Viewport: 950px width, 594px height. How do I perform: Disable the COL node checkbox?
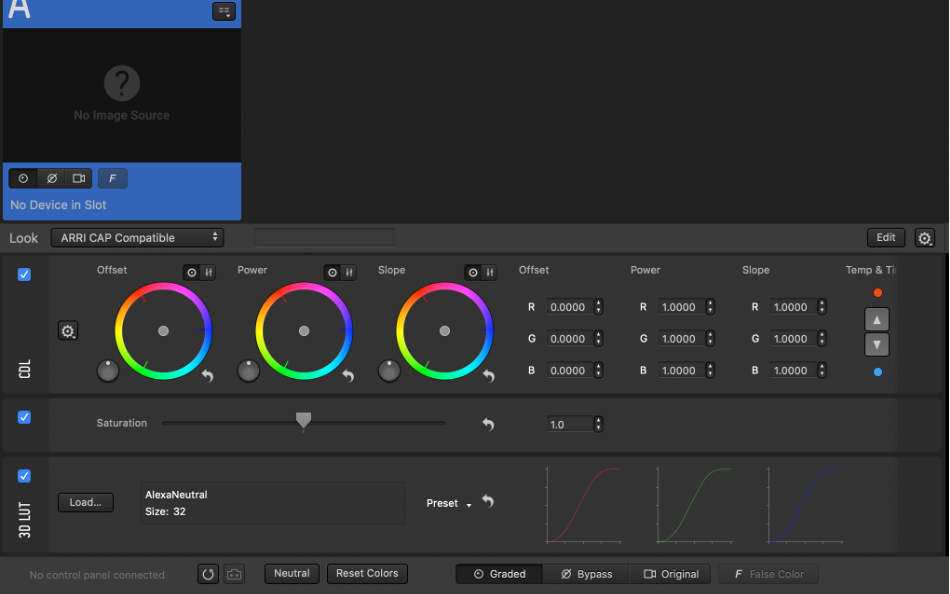24,275
